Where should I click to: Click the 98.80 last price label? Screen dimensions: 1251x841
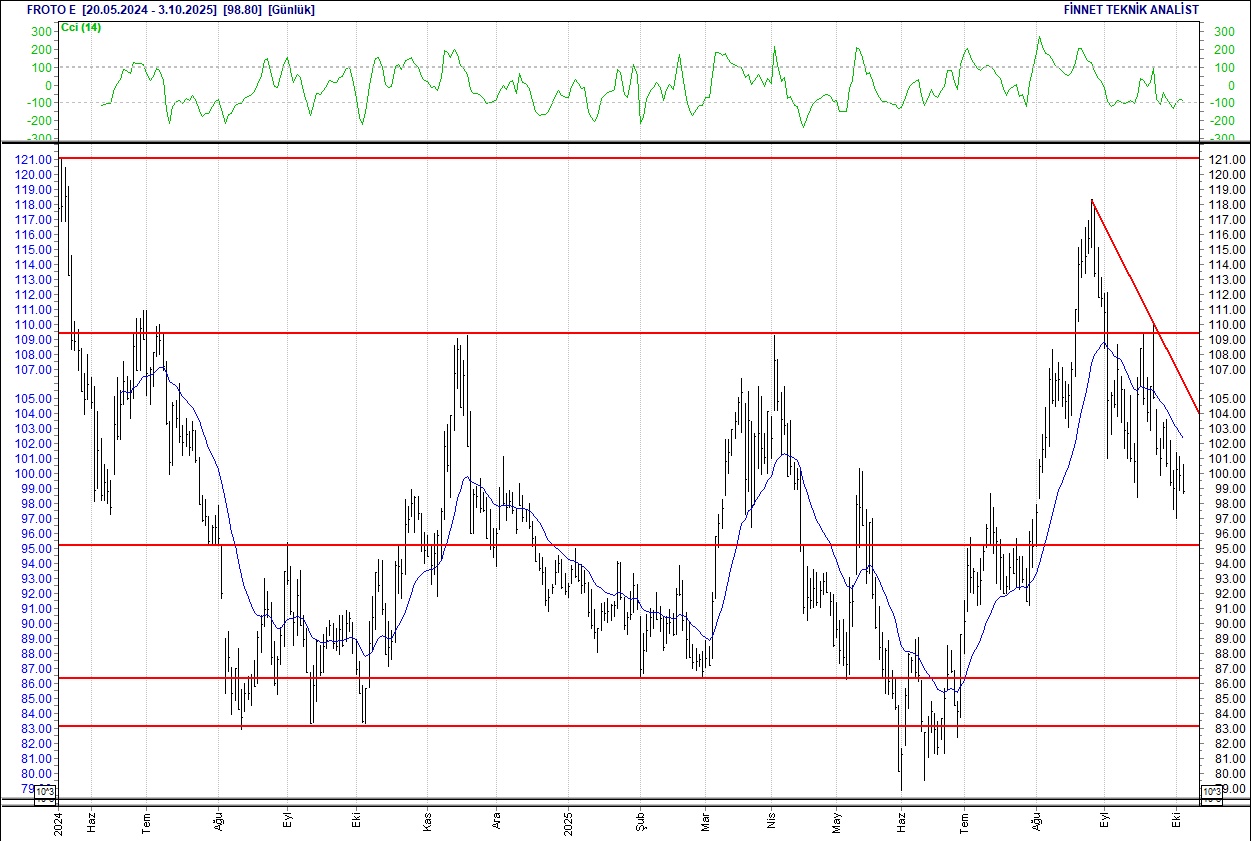point(242,9)
